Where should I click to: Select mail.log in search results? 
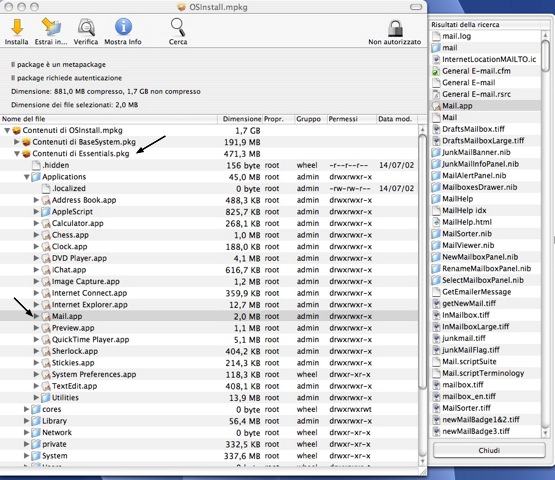coord(485,36)
